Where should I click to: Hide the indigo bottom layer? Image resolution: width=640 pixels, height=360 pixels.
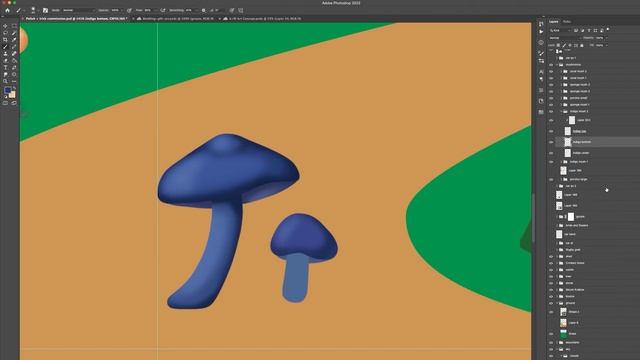[x=551, y=142]
